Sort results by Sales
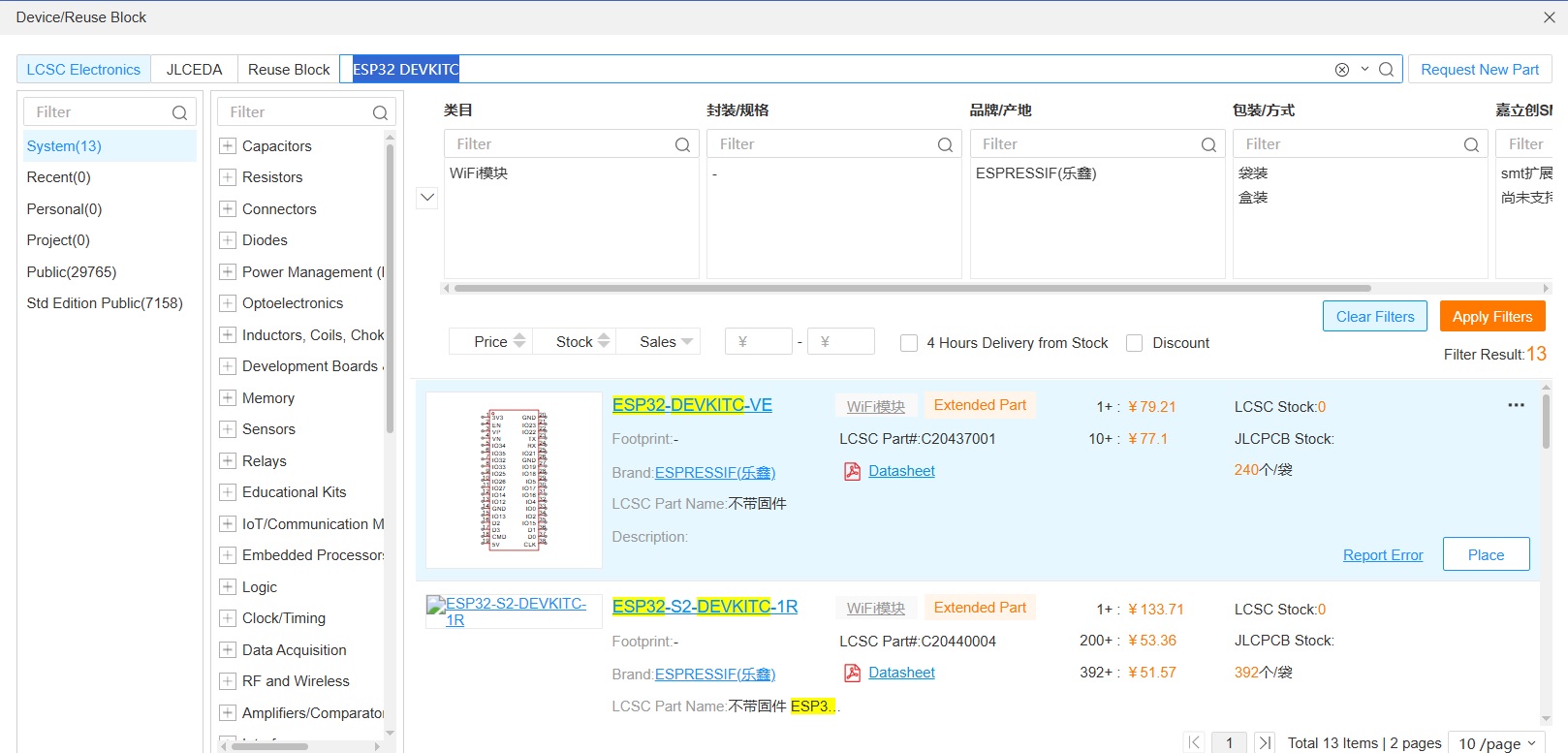Image resolution: width=1568 pixels, height=753 pixels. point(658,342)
